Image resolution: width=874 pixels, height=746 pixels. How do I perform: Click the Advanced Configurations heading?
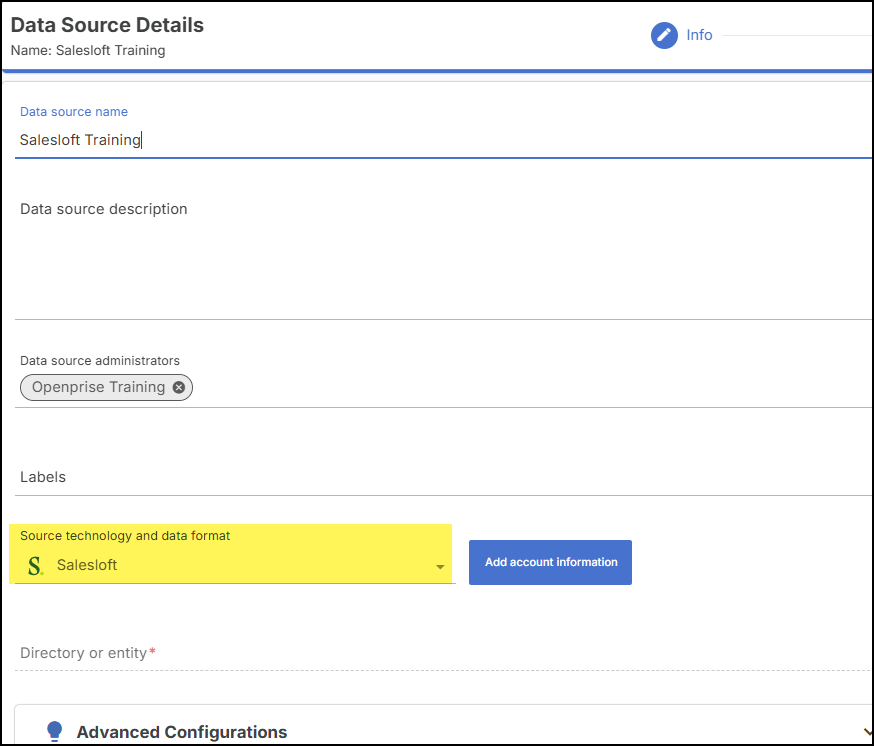tap(182, 732)
